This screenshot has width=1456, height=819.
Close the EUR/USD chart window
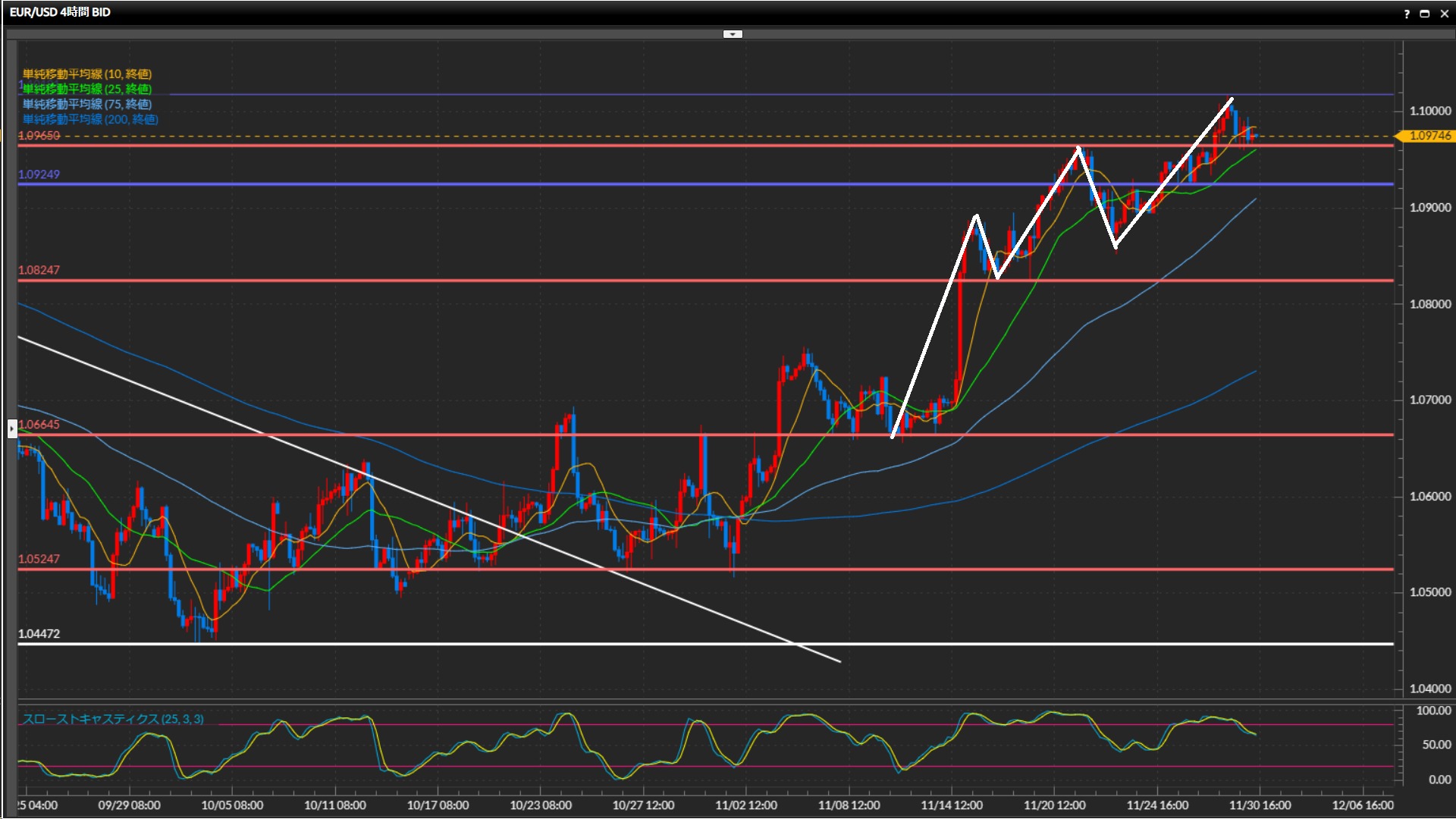pos(1444,14)
